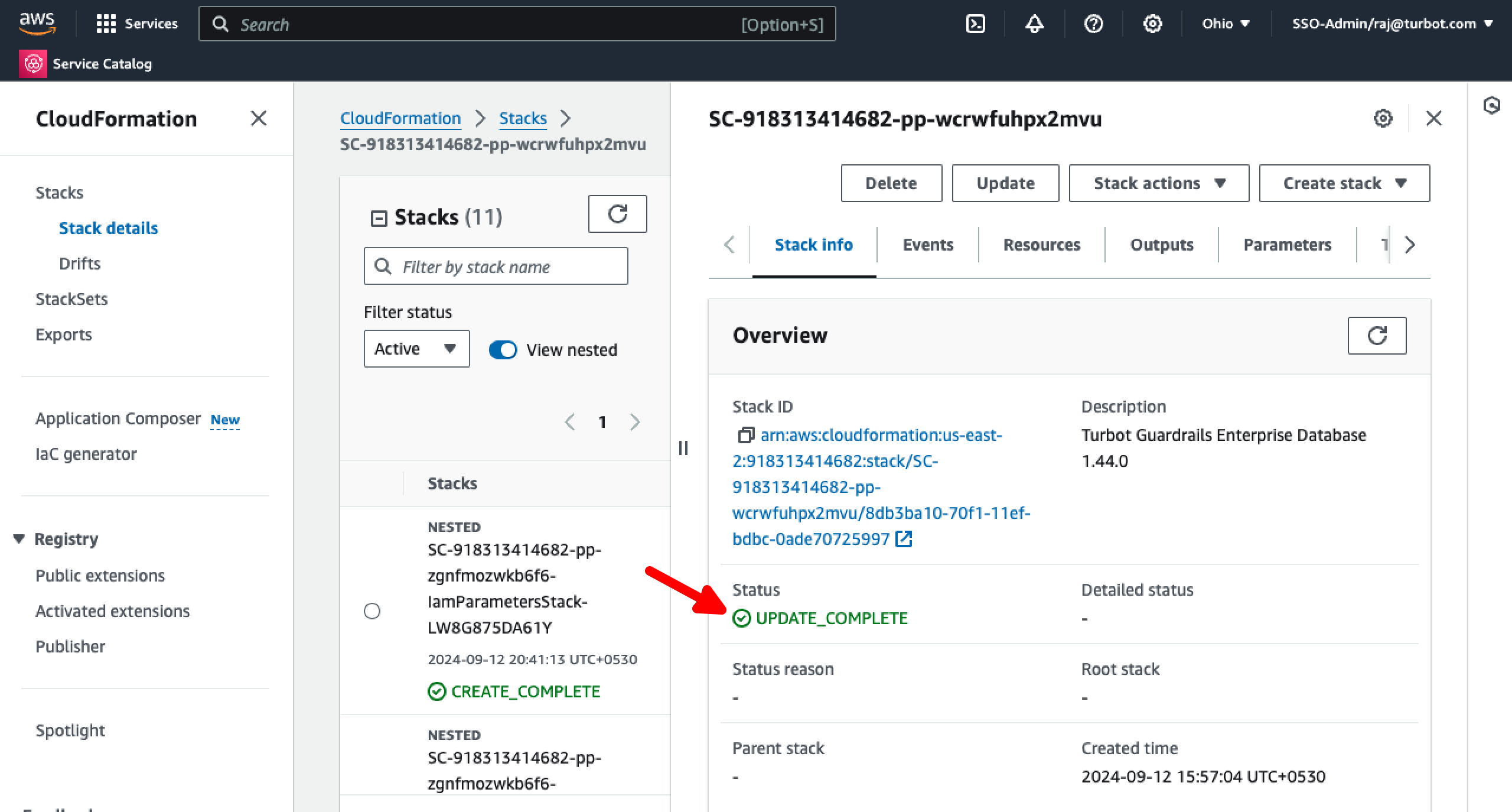Screen dimensions: 1512x812
Task: Open stack panel preferences gear icon
Action: click(1383, 119)
